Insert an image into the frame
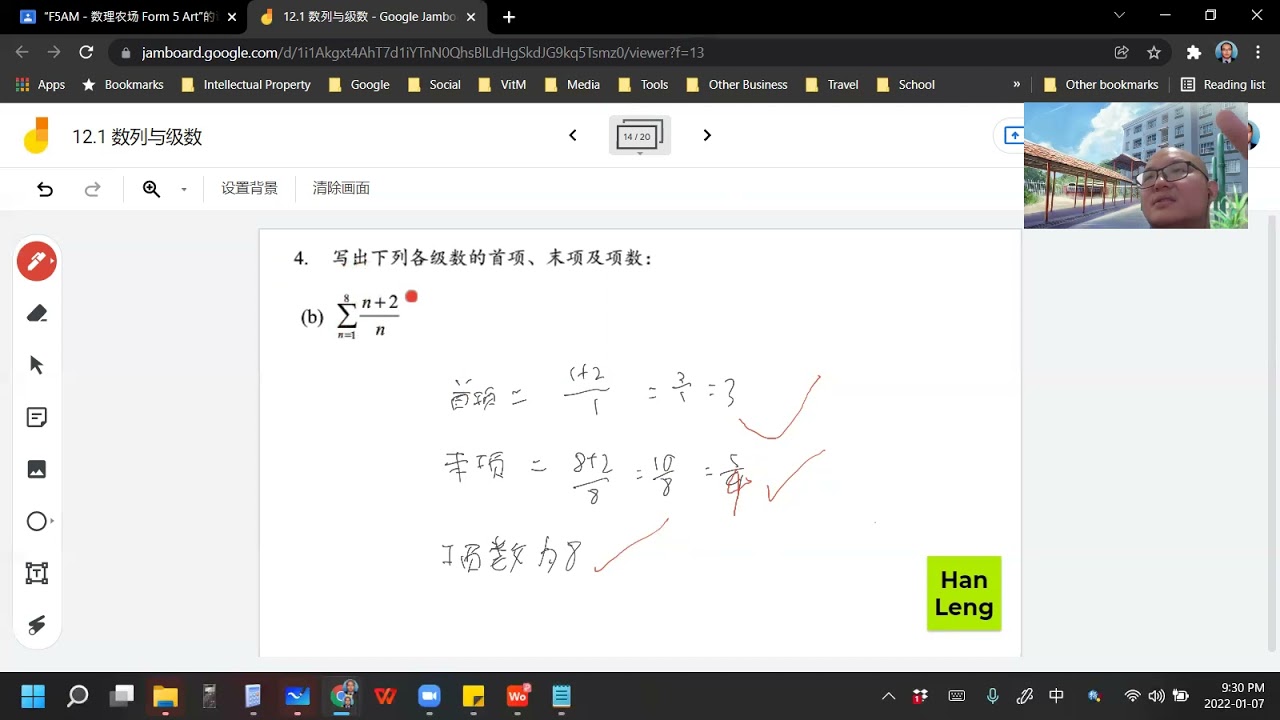Viewport: 1280px width, 720px height. (x=37, y=470)
